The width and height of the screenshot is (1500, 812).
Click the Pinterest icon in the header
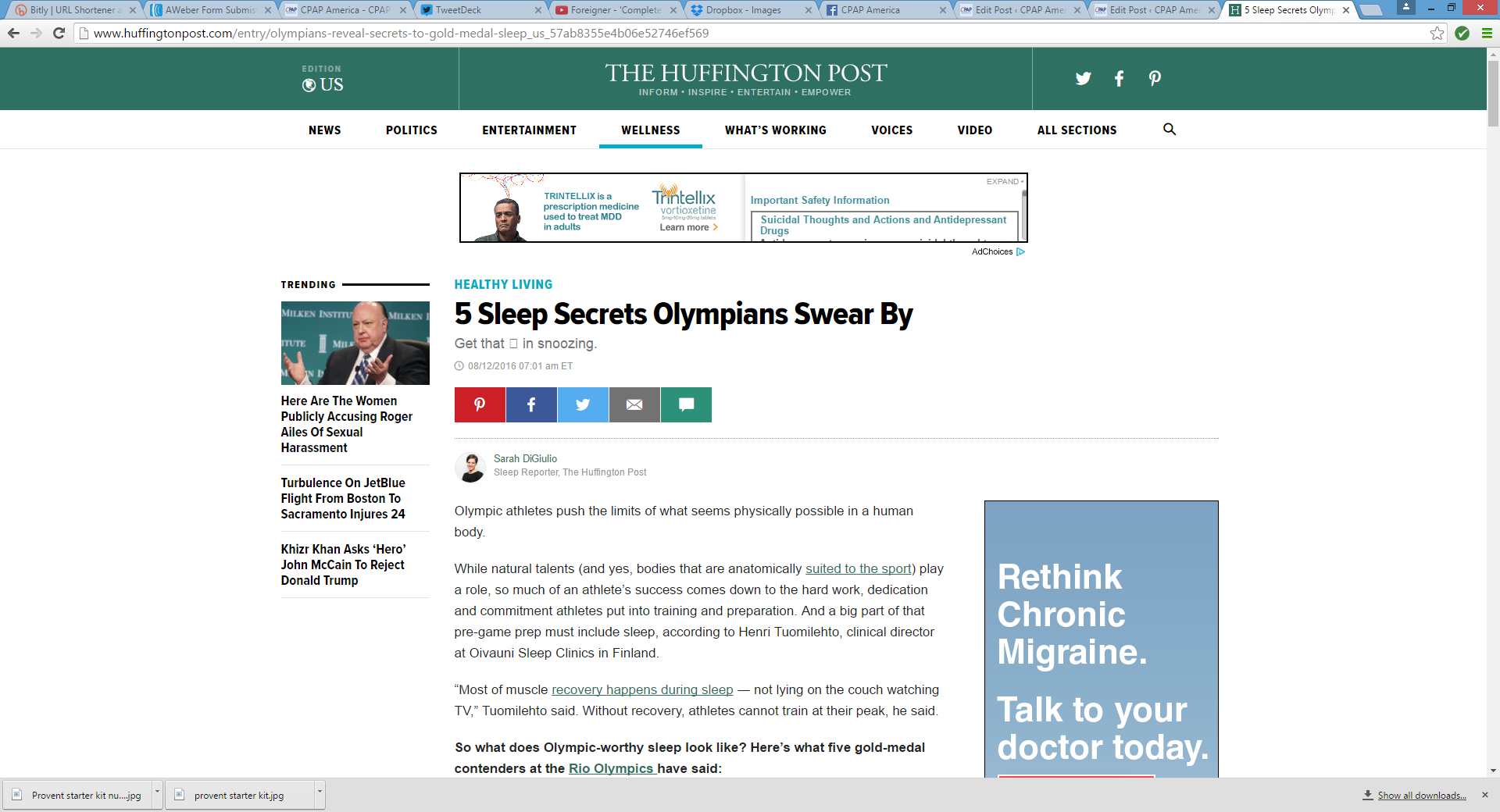[x=1155, y=78]
